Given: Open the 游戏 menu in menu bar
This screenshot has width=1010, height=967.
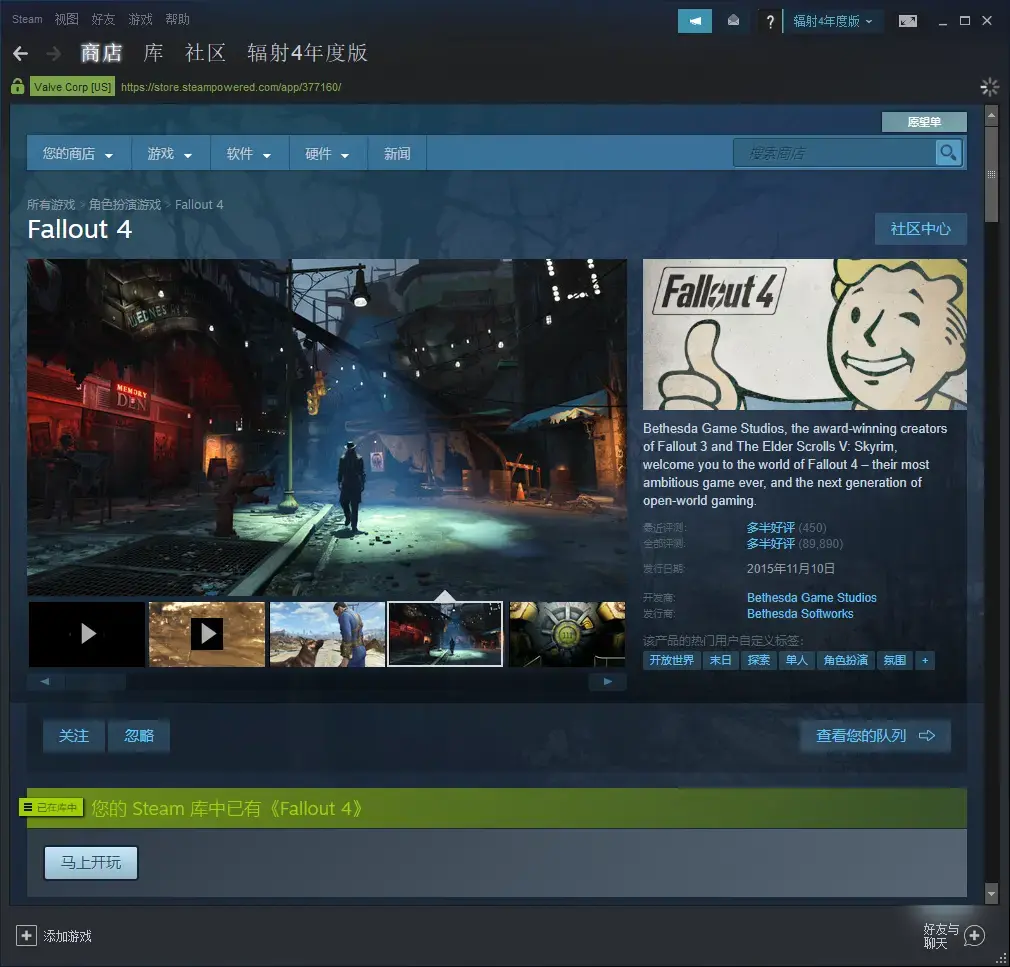Looking at the screenshot, I should click(x=140, y=19).
